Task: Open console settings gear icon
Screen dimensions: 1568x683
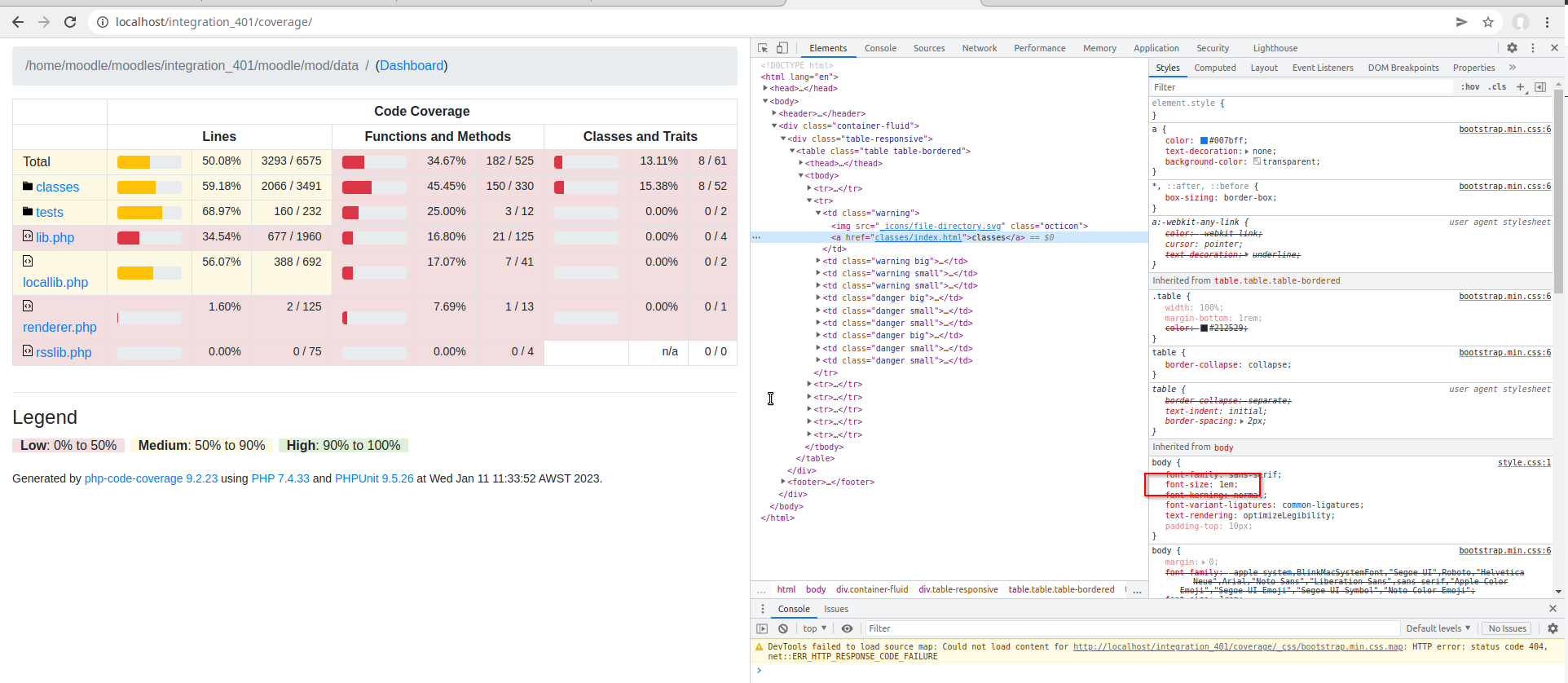Action: tap(1553, 628)
